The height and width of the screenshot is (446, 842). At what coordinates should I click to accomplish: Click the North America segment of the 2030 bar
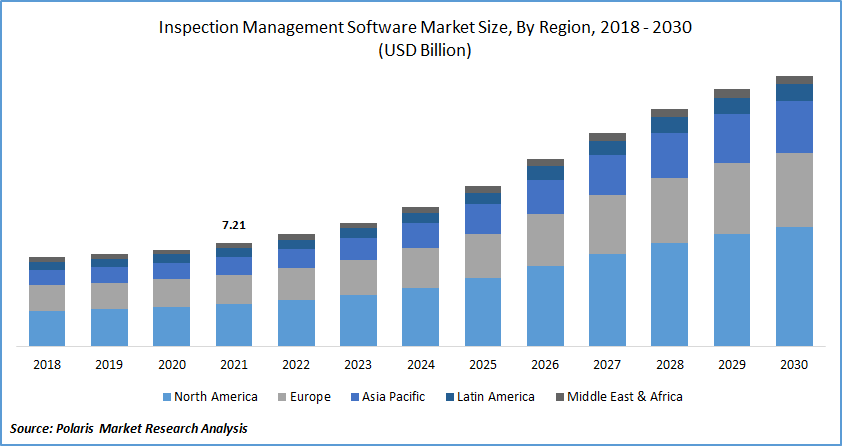click(794, 287)
